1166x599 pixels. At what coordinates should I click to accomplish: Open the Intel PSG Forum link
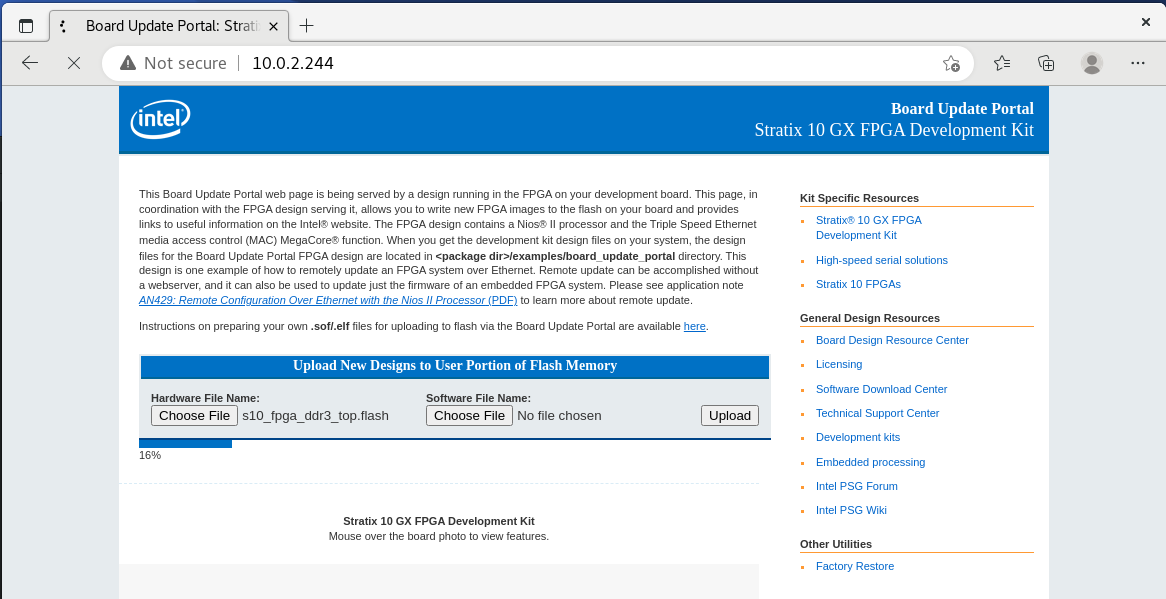tap(856, 485)
